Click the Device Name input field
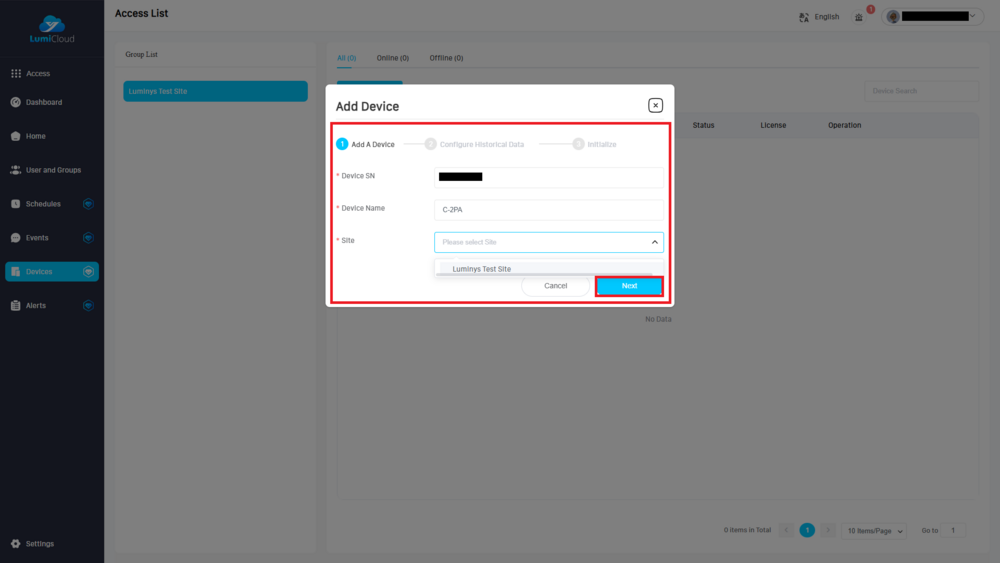 (x=549, y=210)
